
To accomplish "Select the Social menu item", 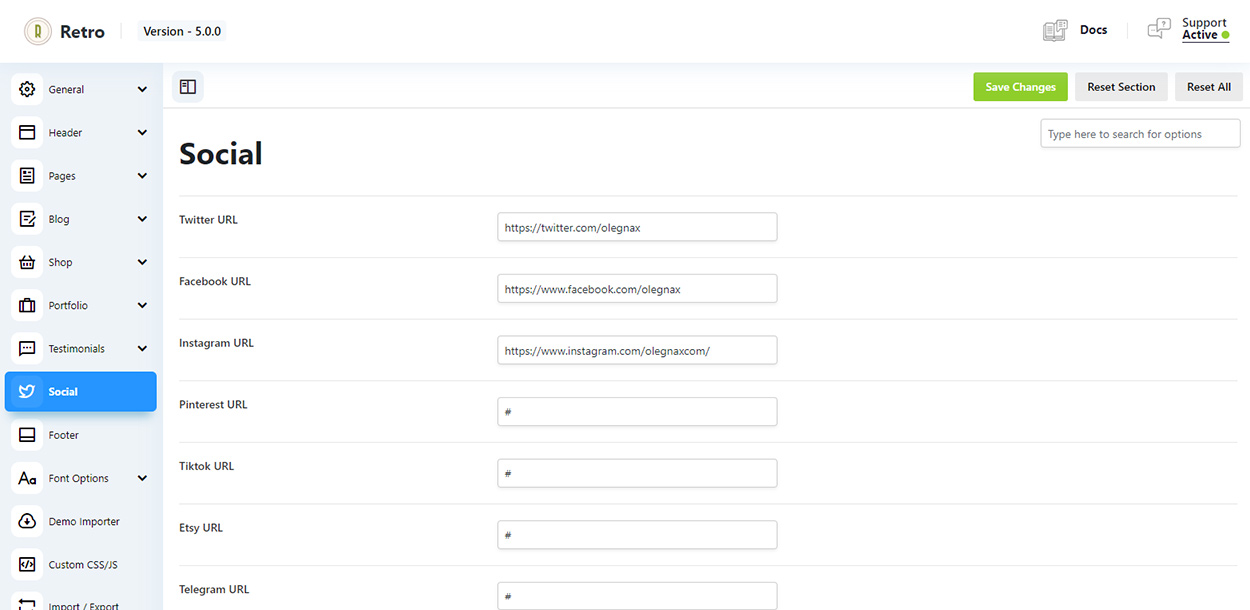I will (x=81, y=392).
